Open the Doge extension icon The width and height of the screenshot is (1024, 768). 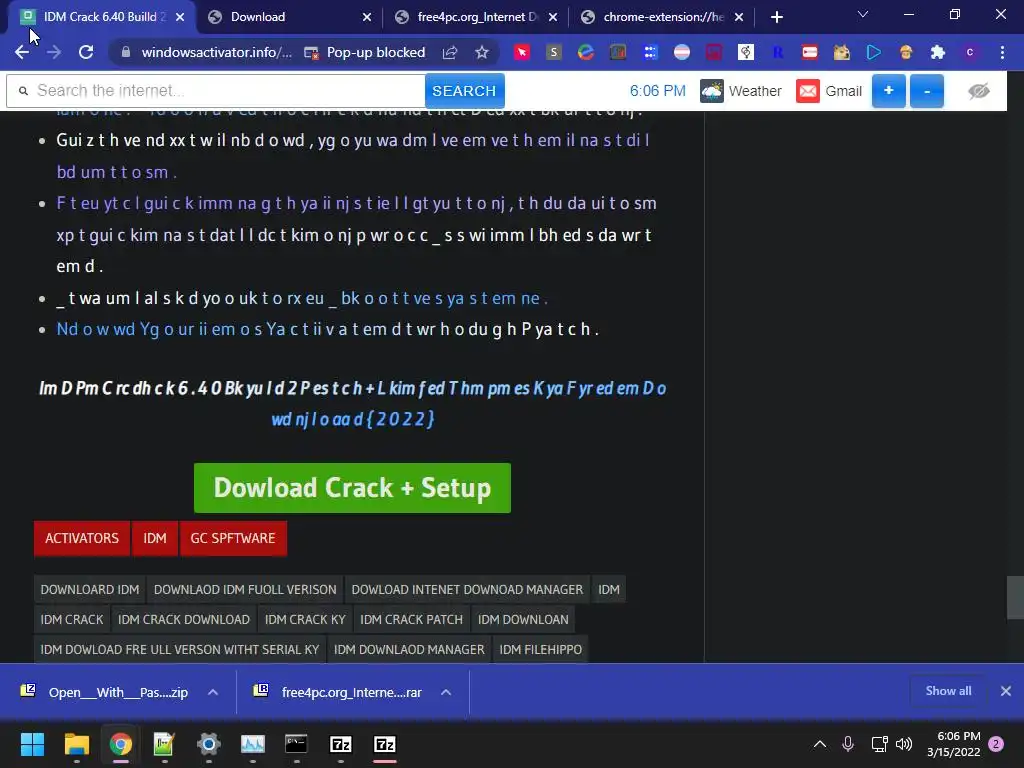(842, 52)
